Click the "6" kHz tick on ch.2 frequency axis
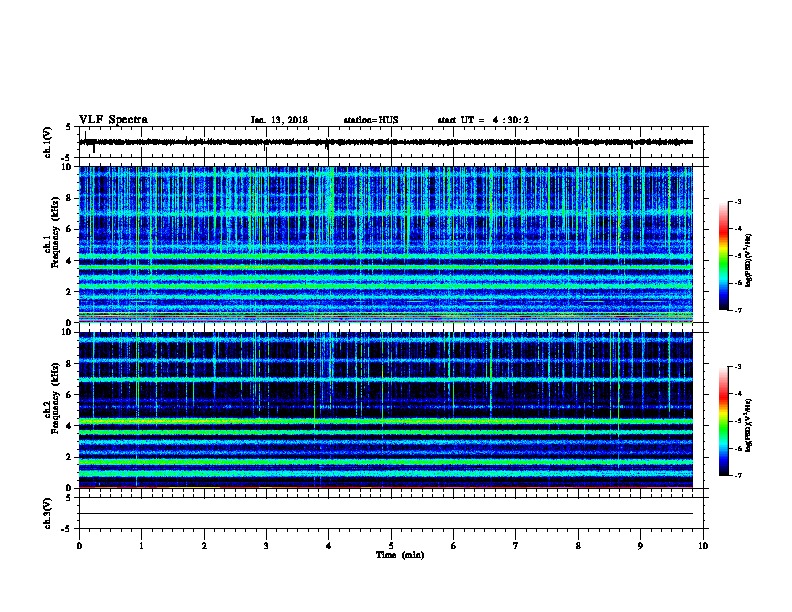 point(69,395)
